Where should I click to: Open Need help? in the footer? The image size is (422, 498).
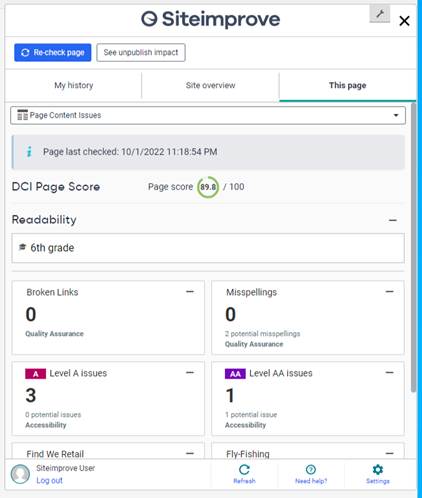coord(311,474)
